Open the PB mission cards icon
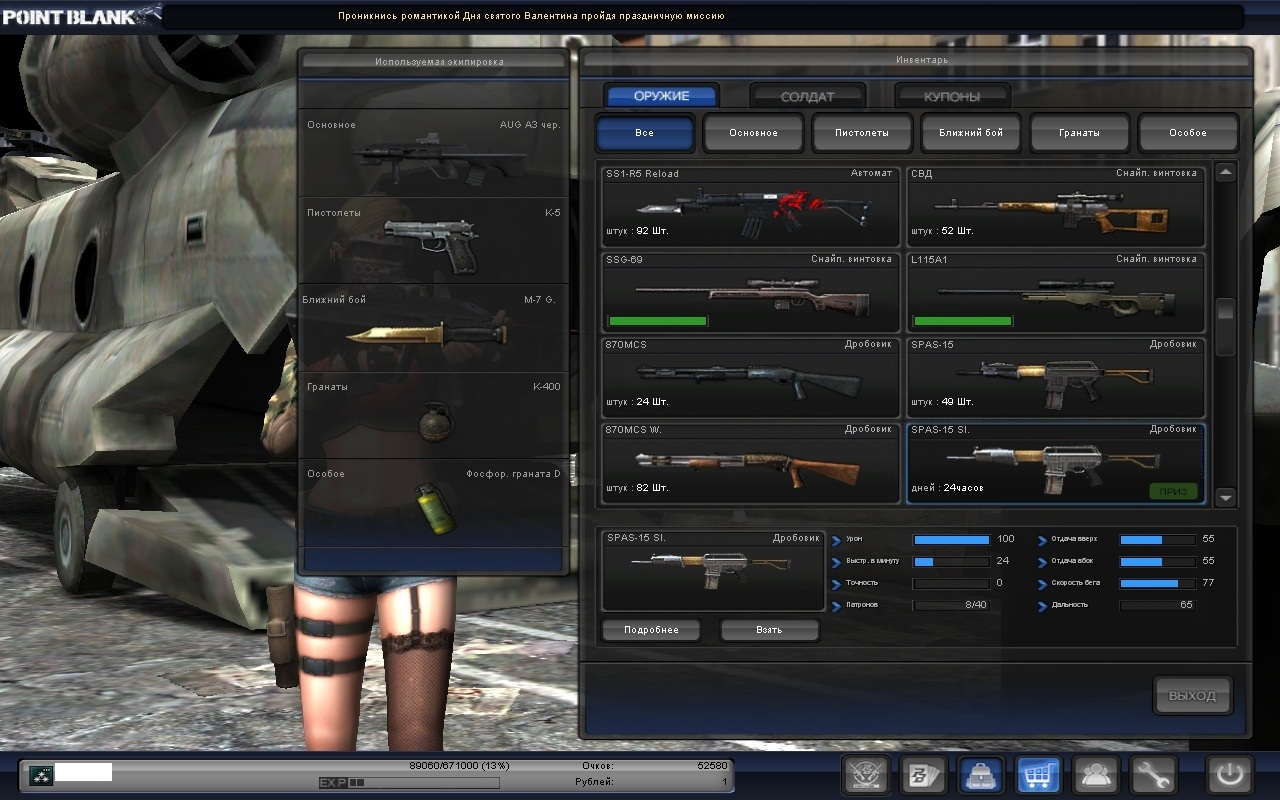1280x800 pixels. coord(923,775)
